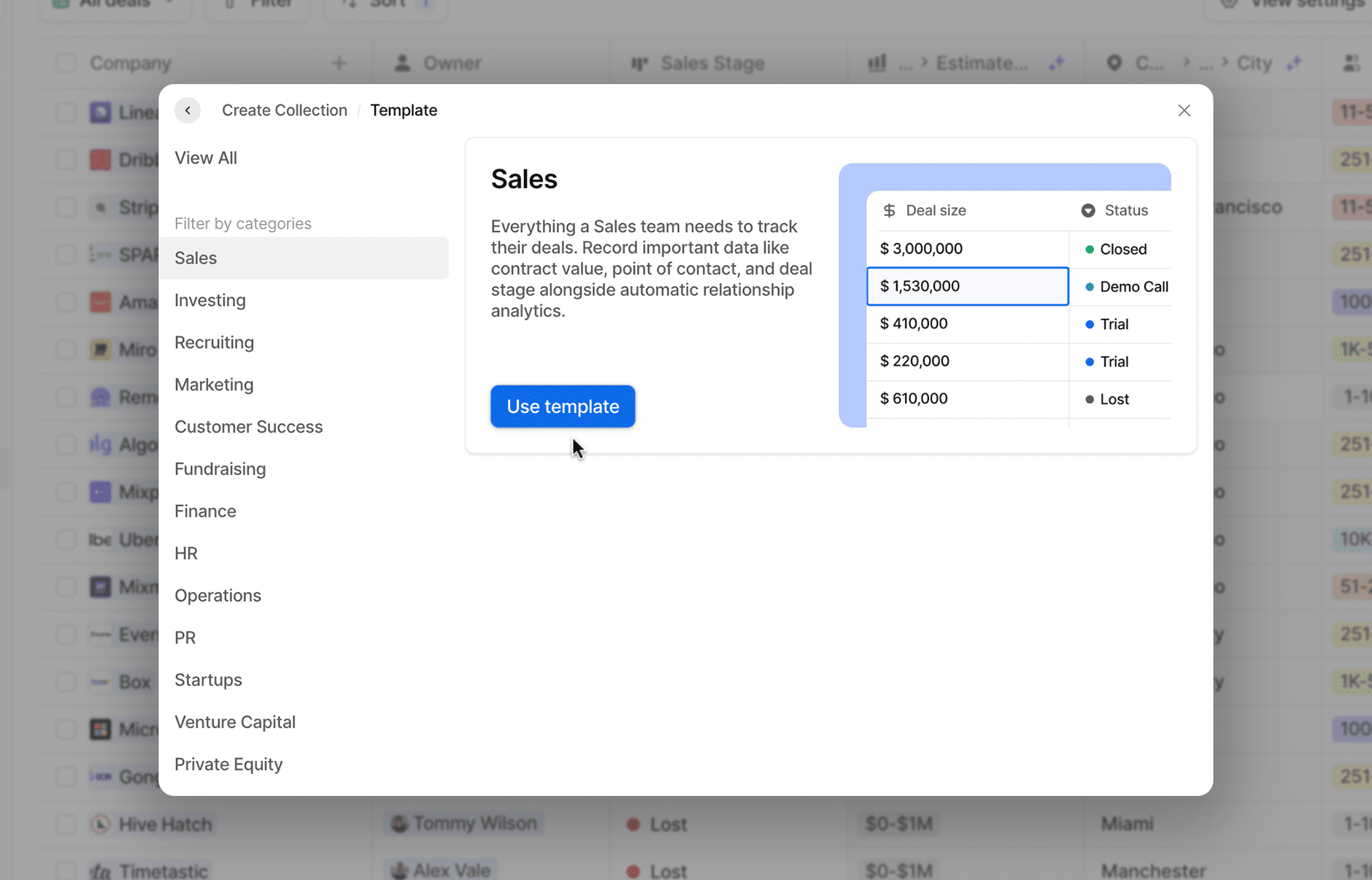Screen dimensions: 1372x880
Task: Click the Demo Call status cell
Action: click(1120, 287)
